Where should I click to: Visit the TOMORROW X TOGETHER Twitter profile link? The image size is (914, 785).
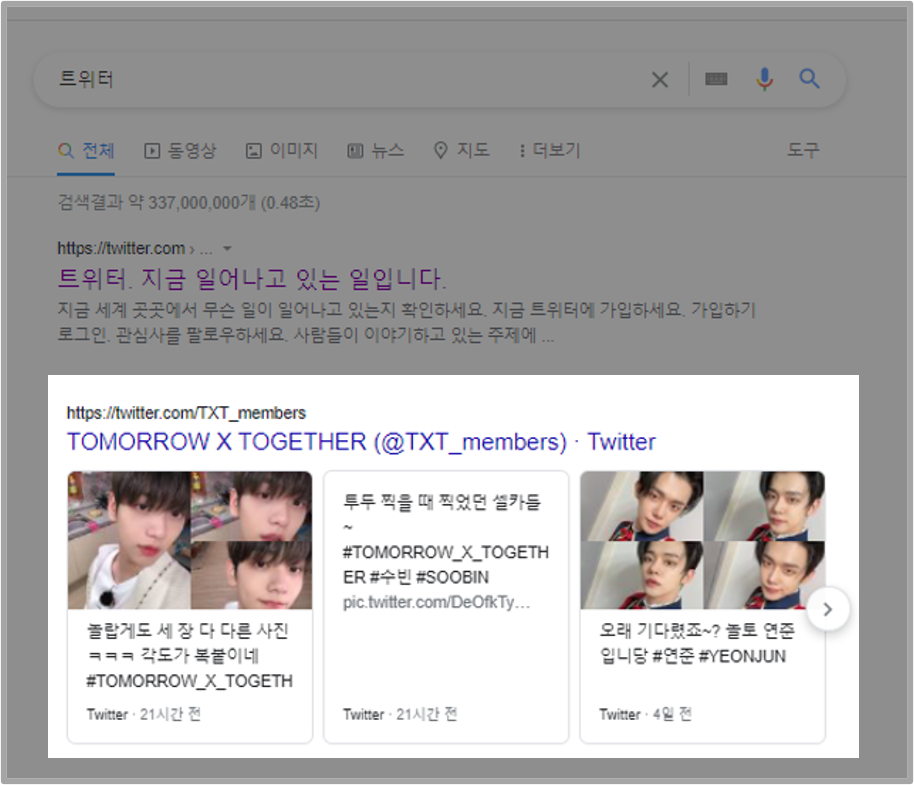pos(359,441)
